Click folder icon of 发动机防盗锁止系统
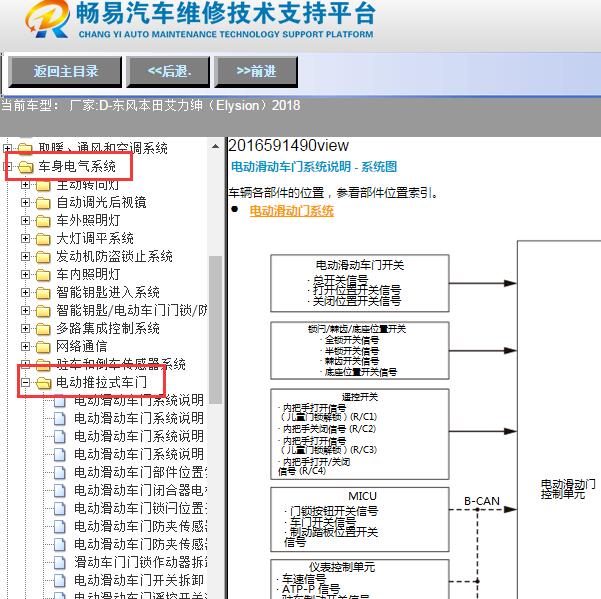Image resolution: width=601 pixels, height=599 pixels. coord(43,257)
